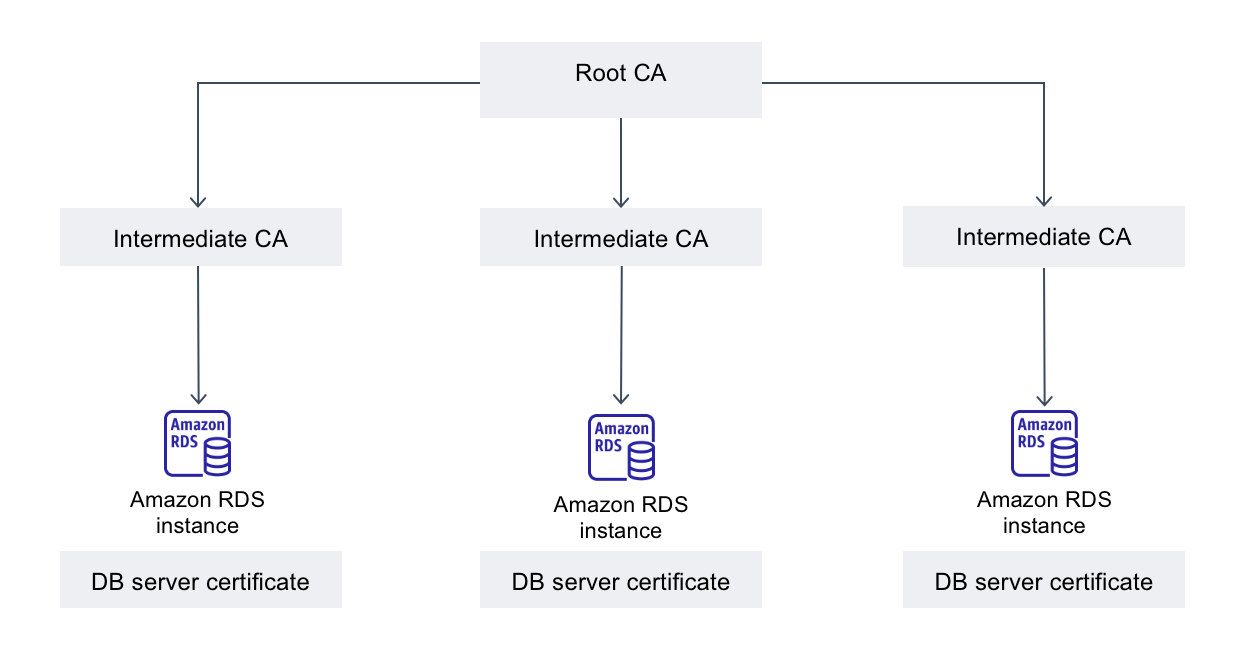Select the middle Amazon RDS icon
Image resolution: width=1234 pixels, height=646 pixels.
click(x=621, y=447)
